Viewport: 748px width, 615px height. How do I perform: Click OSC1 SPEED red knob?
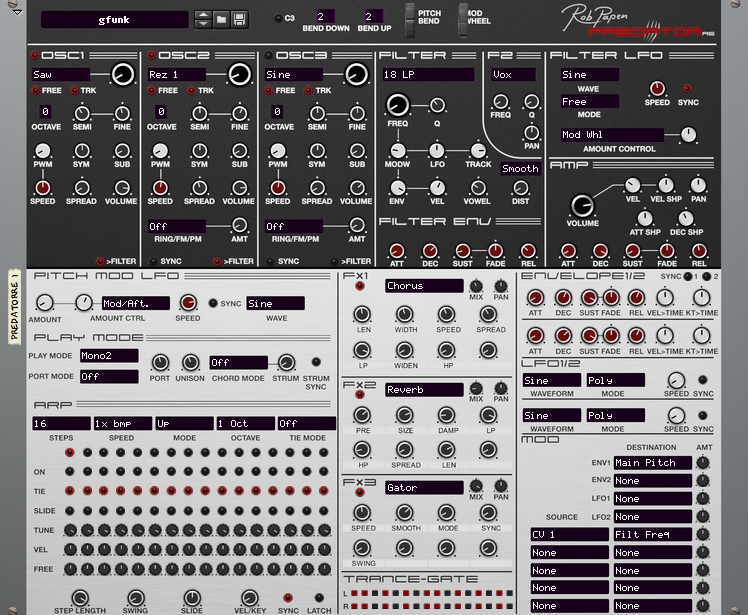pos(42,188)
